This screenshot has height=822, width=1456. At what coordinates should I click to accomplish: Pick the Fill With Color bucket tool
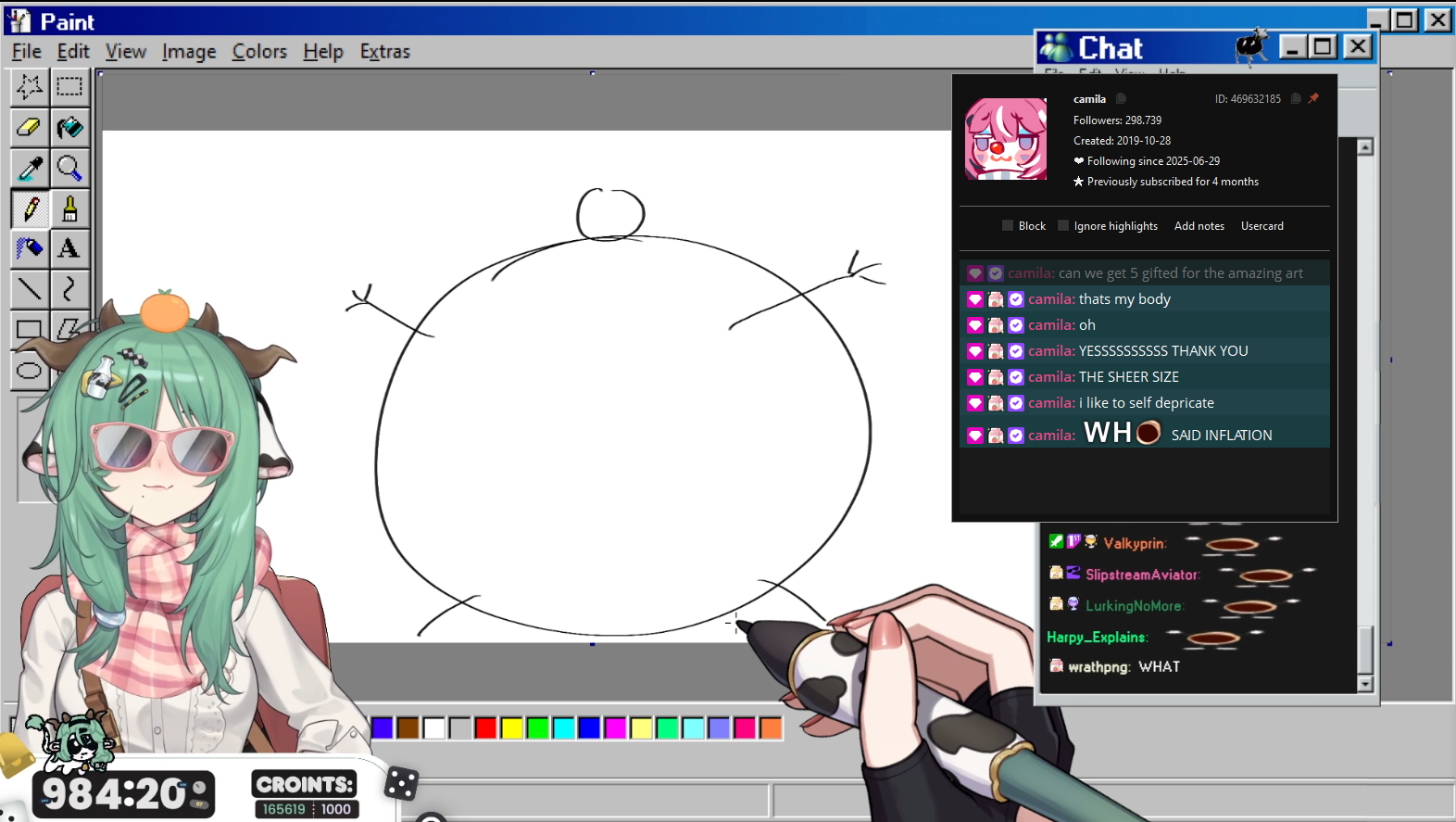(69, 127)
